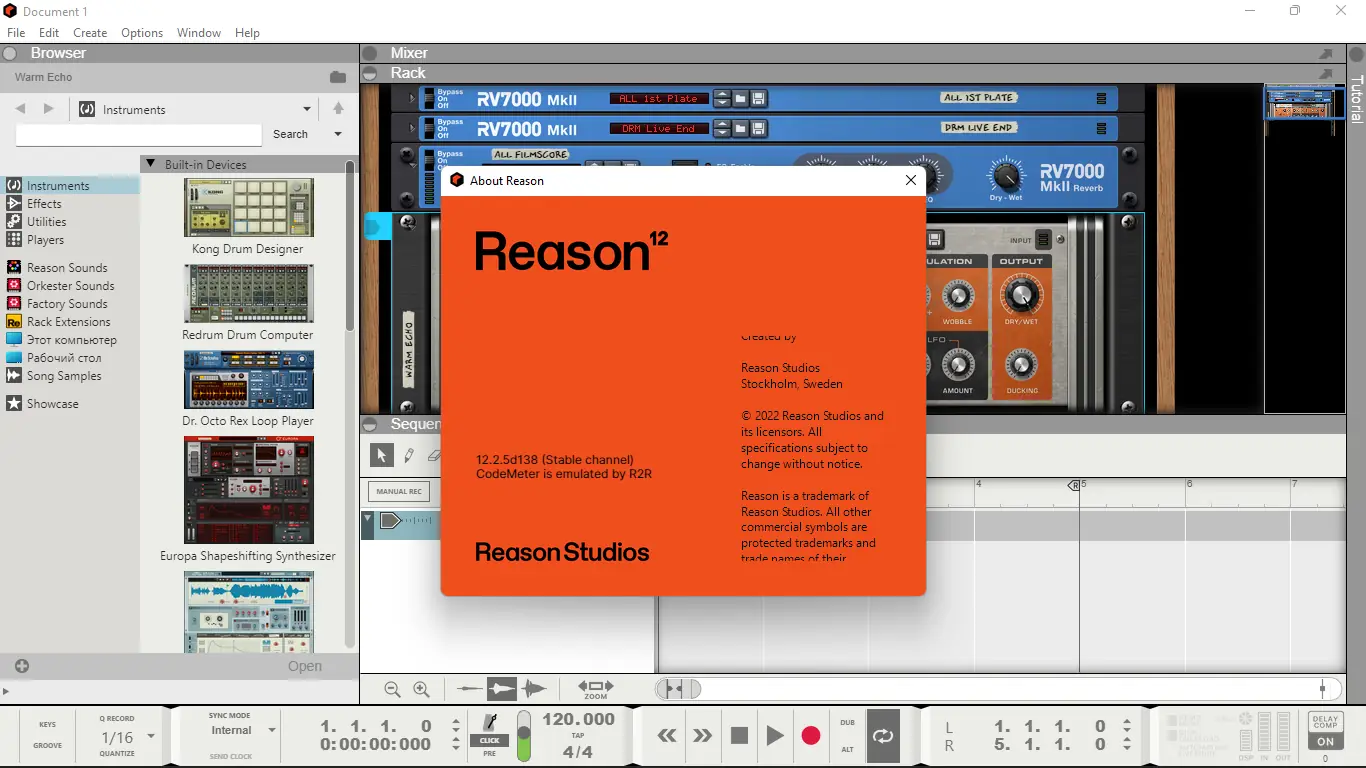Open the Window menu

coord(199,33)
